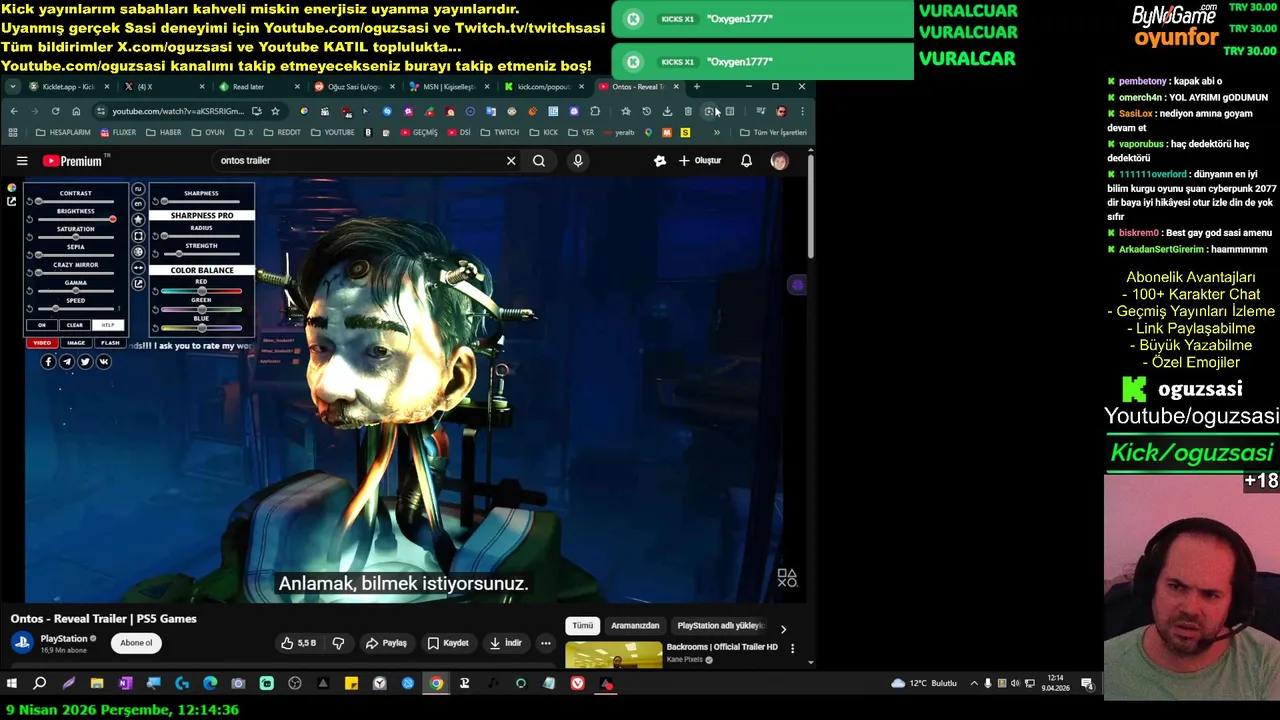
Task: Switch filter language to en
Action: (x=138, y=204)
